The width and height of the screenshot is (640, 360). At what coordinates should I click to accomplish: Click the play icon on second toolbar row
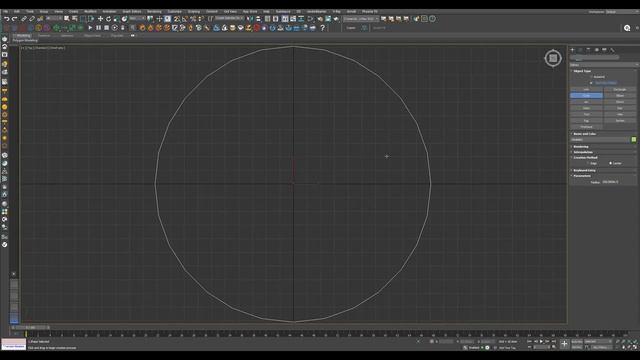(x=90, y=28)
